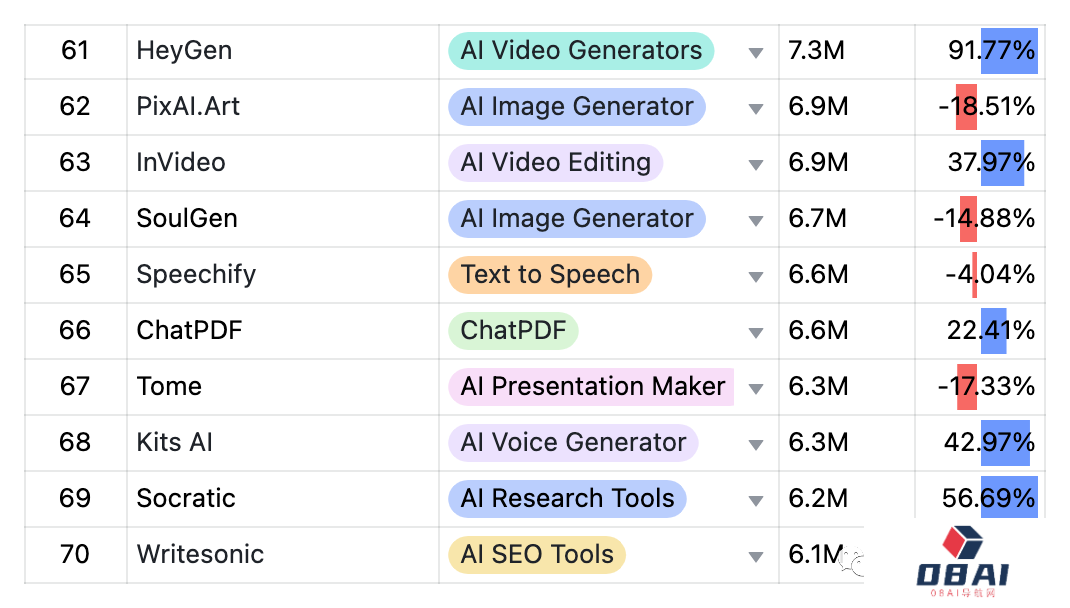Click the Text to Speech tag
Viewport: 1070px width, 608px height.
click(549, 274)
